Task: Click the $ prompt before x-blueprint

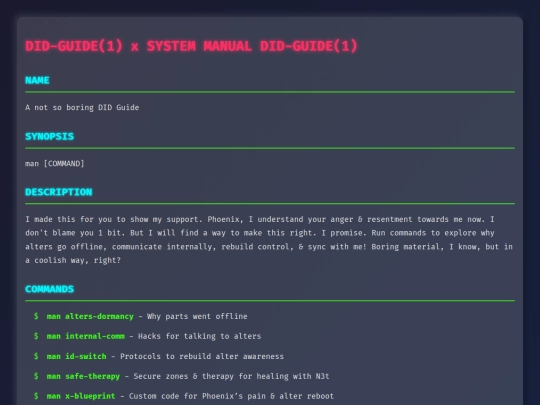Action: click(x=36, y=396)
